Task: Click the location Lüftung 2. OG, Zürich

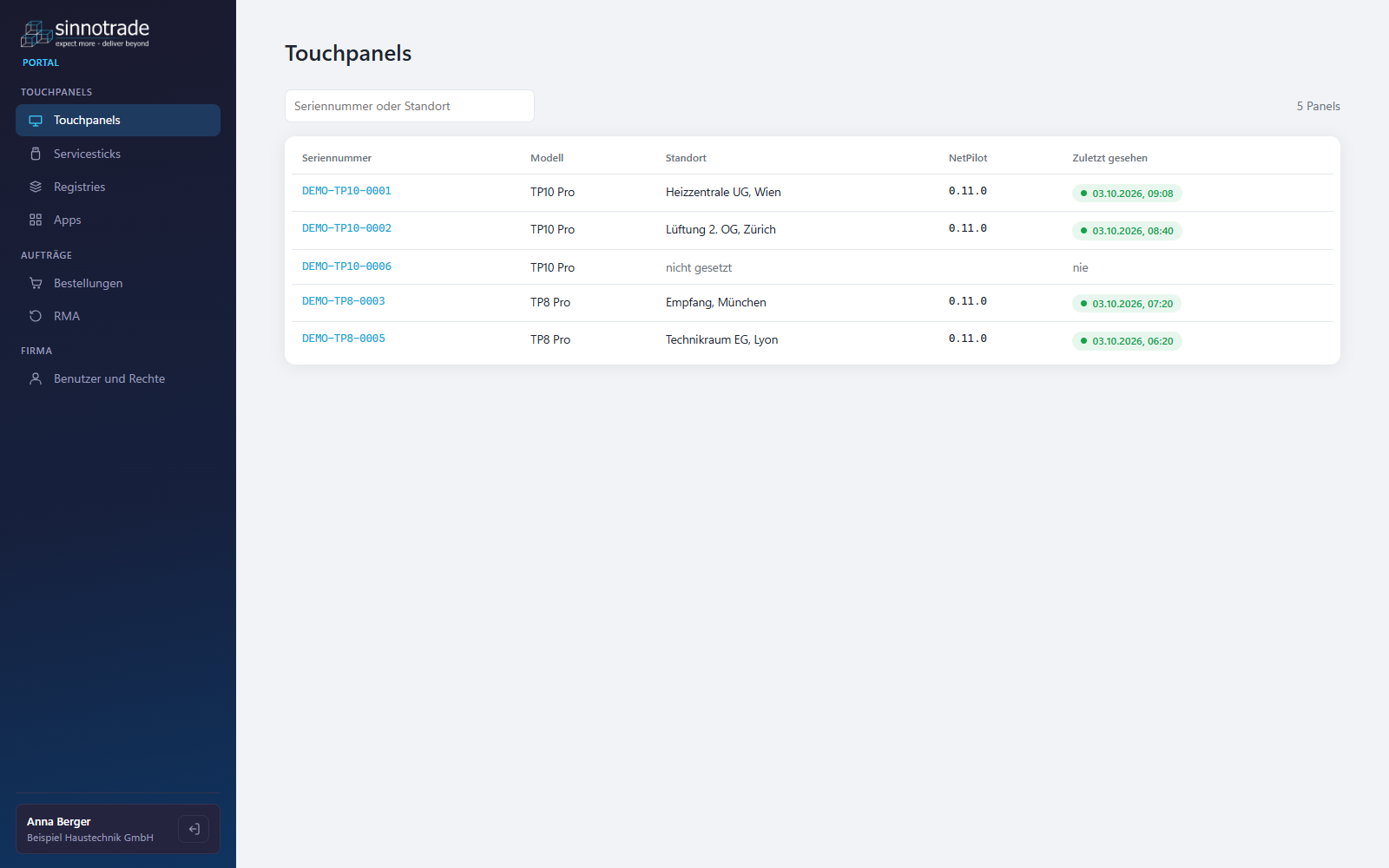Action: 721,229
